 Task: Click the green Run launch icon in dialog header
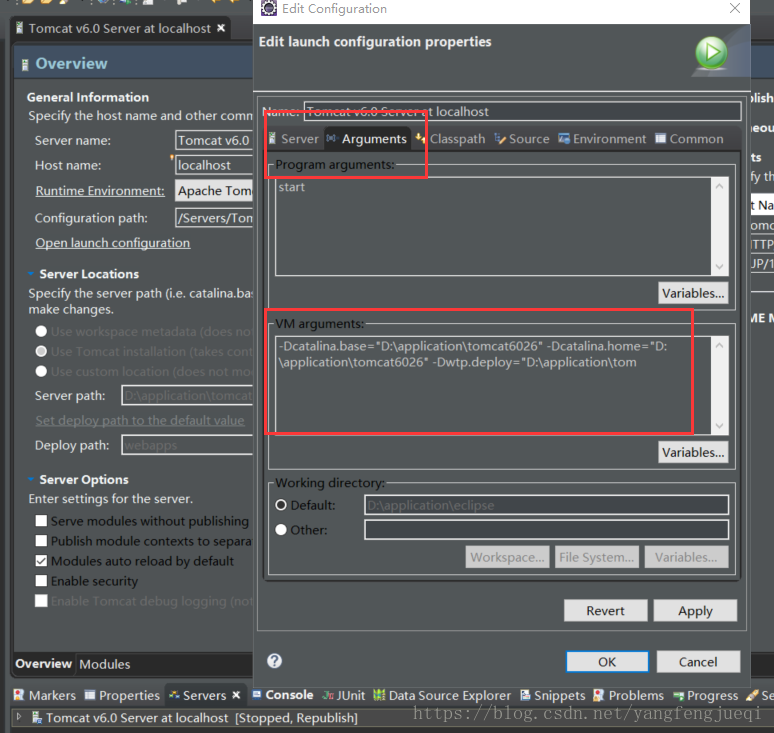(x=711, y=52)
